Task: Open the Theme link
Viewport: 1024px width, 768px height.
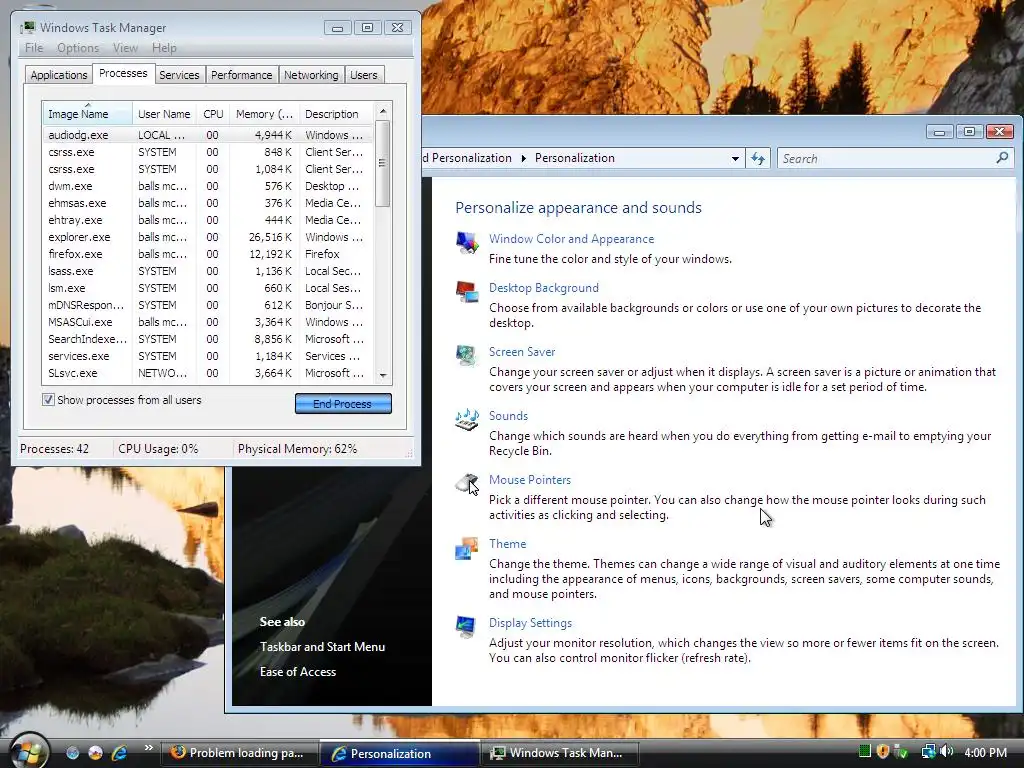Action: pos(507,544)
